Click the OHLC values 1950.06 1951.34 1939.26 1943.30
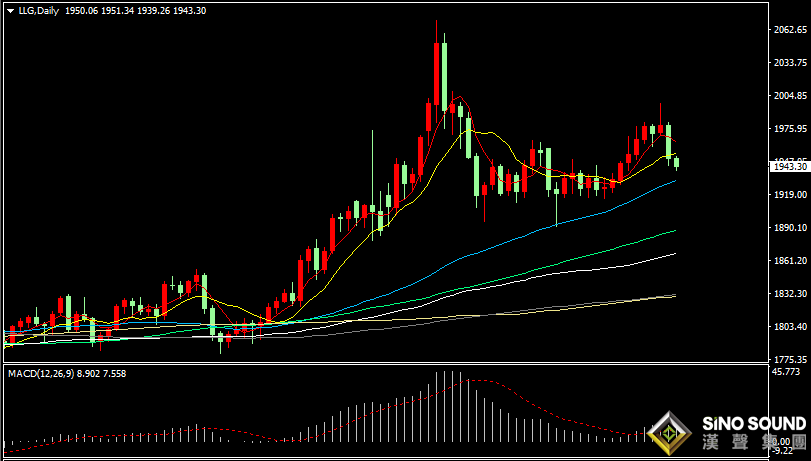The image size is (811, 461). [x=136, y=11]
